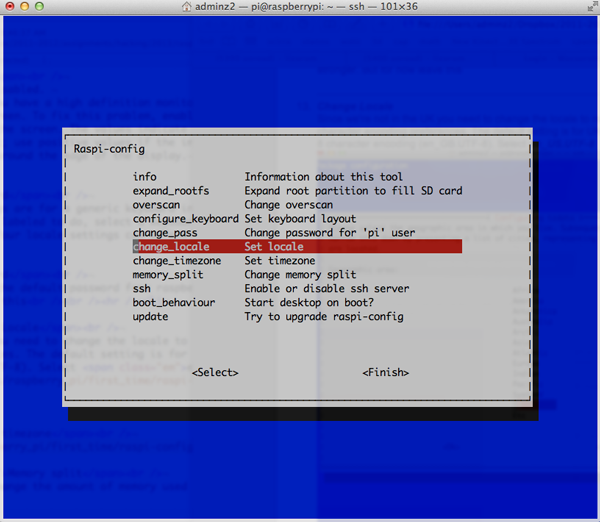Click 'Set locale' description text
The width and height of the screenshot is (600, 522).
274,246
